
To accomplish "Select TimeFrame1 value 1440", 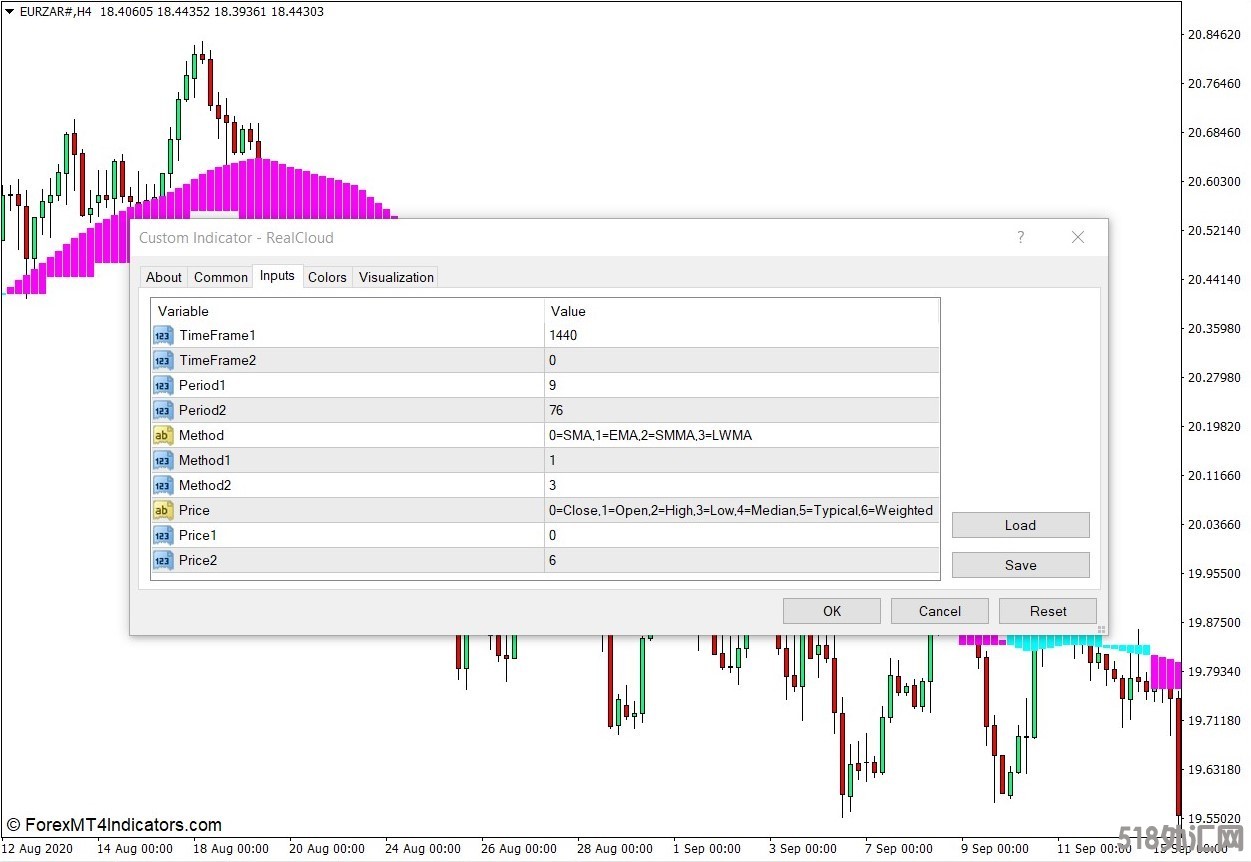I will [742, 335].
